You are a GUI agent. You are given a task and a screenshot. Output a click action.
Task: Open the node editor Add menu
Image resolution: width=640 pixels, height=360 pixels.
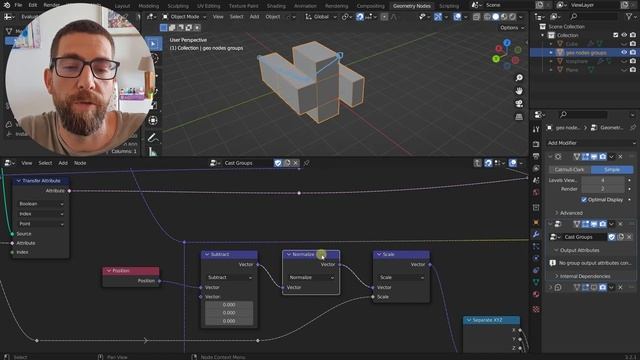tap(63, 163)
